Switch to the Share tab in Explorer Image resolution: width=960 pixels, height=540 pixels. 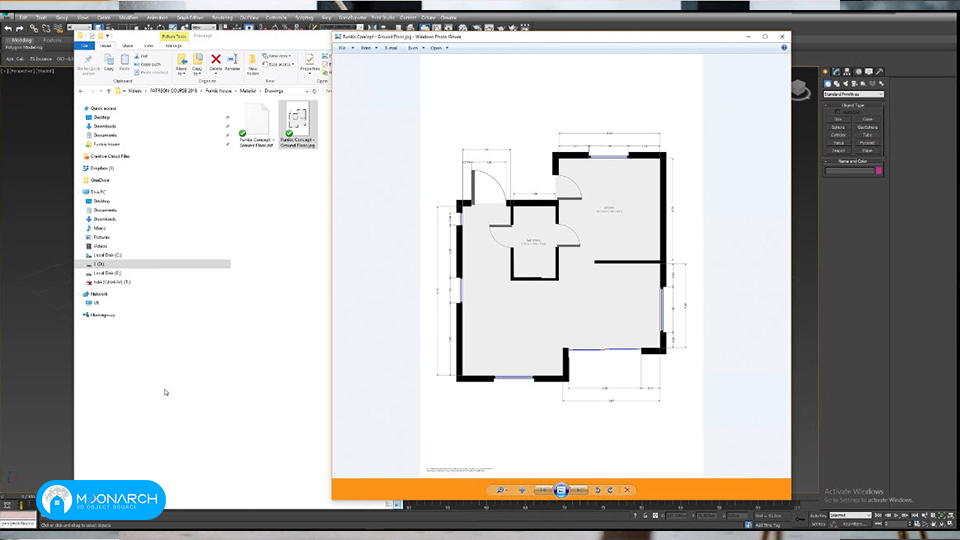point(127,46)
